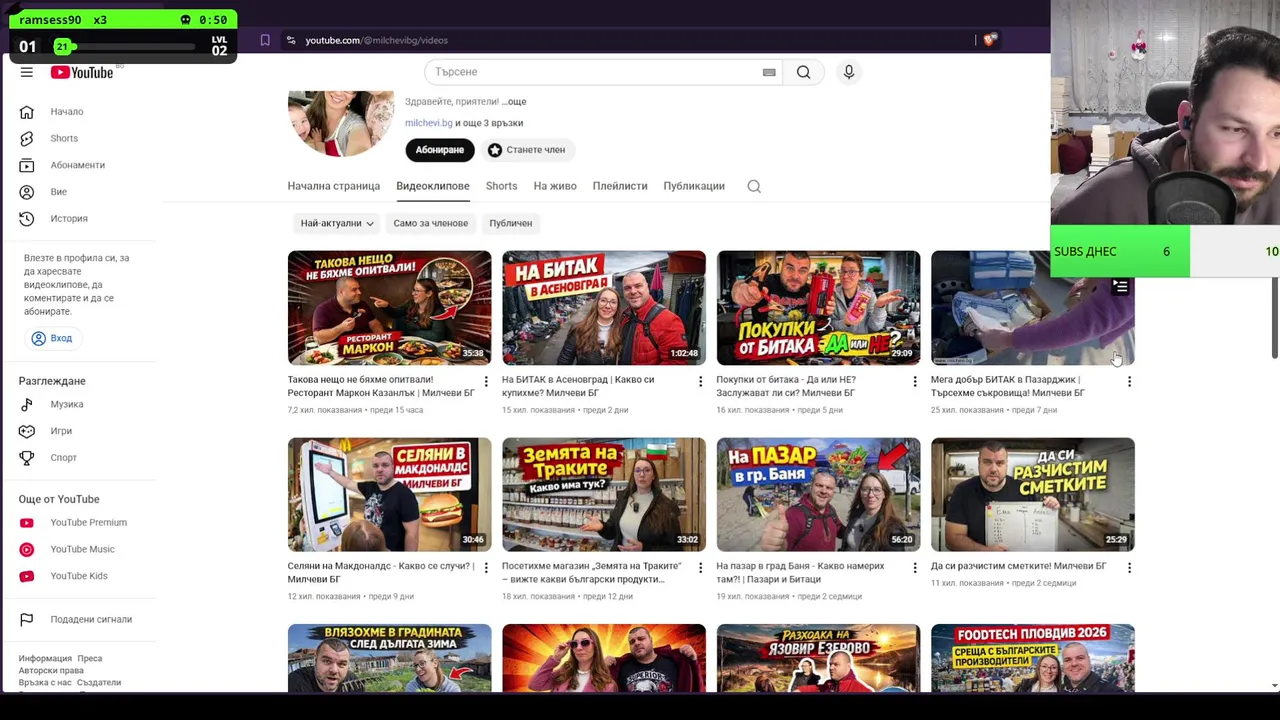Open options menu for Битак в Асеновград video

(700, 381)
